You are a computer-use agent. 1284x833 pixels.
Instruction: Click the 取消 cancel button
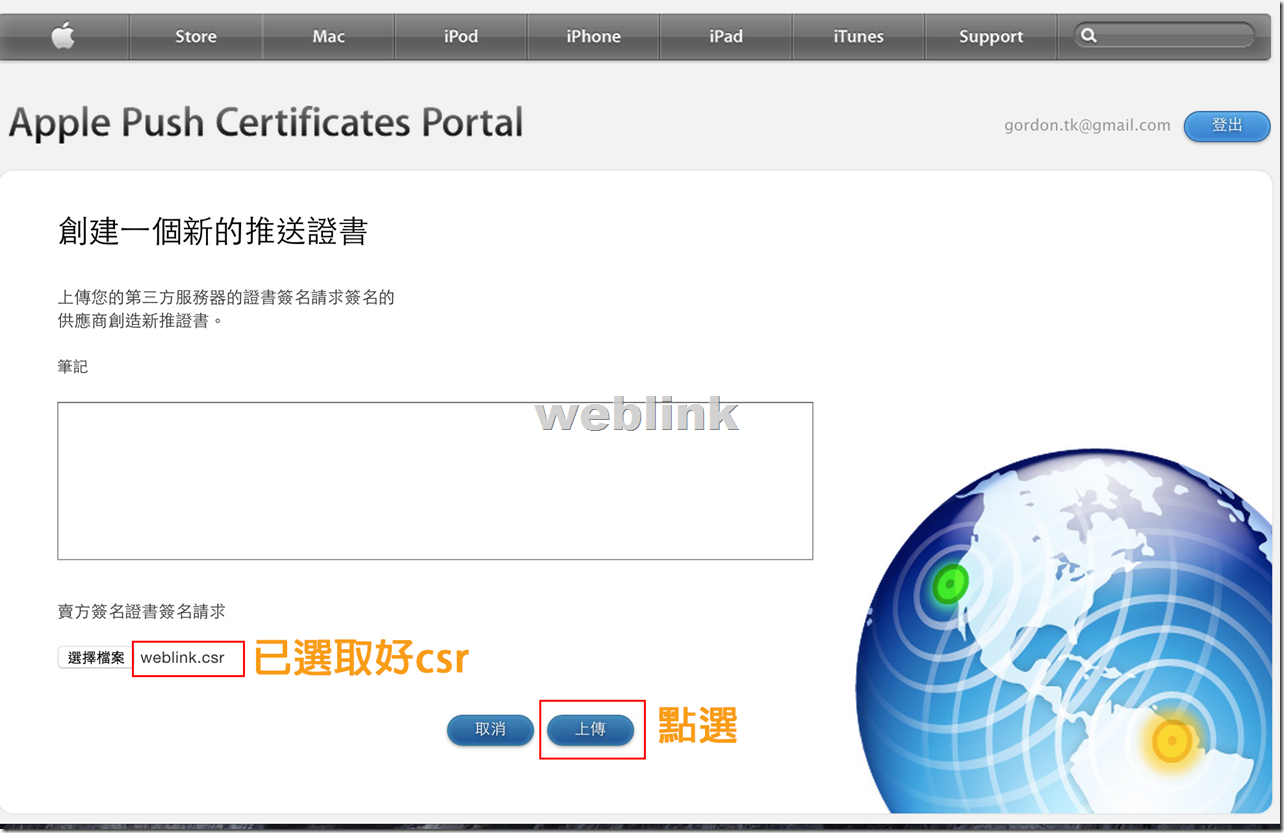click(x=490, y=730)
